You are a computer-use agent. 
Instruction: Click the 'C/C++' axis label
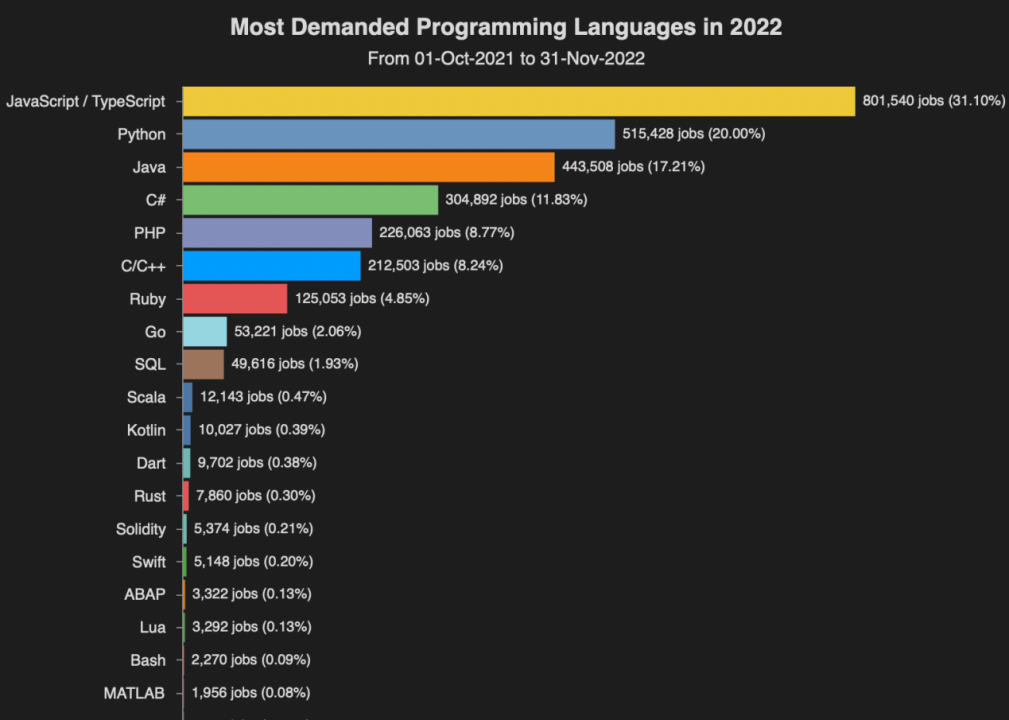[143, 266]
